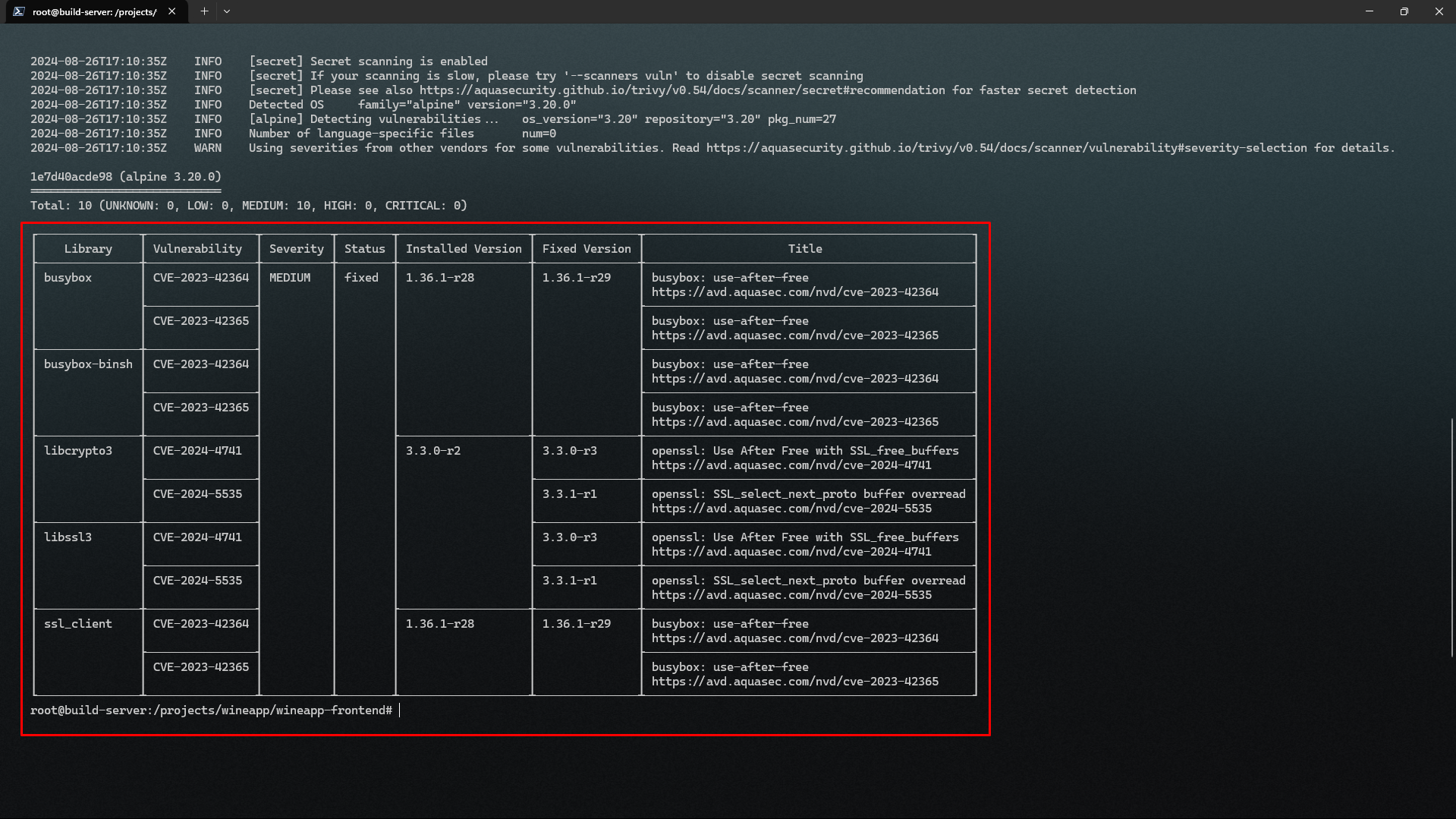Screen dimensions: 1456x819
Task: Expand the new tab profiles dropdown chevron
Action: (x=227, y=11)
